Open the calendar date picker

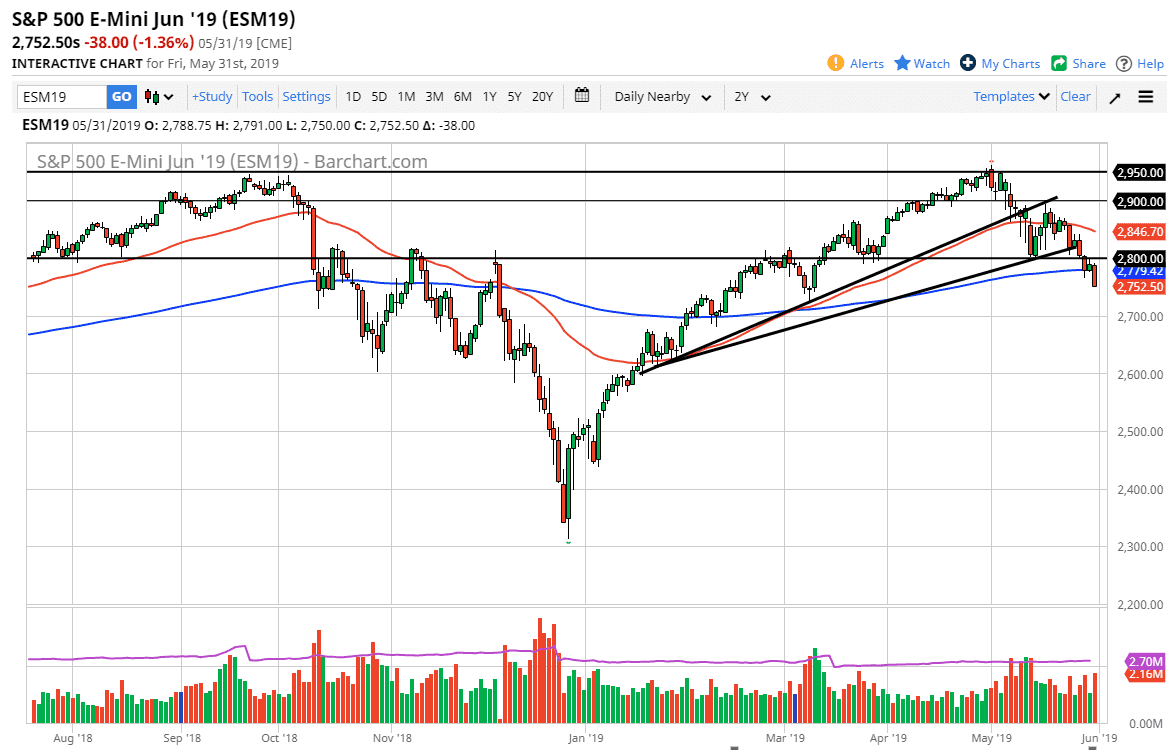581,96
